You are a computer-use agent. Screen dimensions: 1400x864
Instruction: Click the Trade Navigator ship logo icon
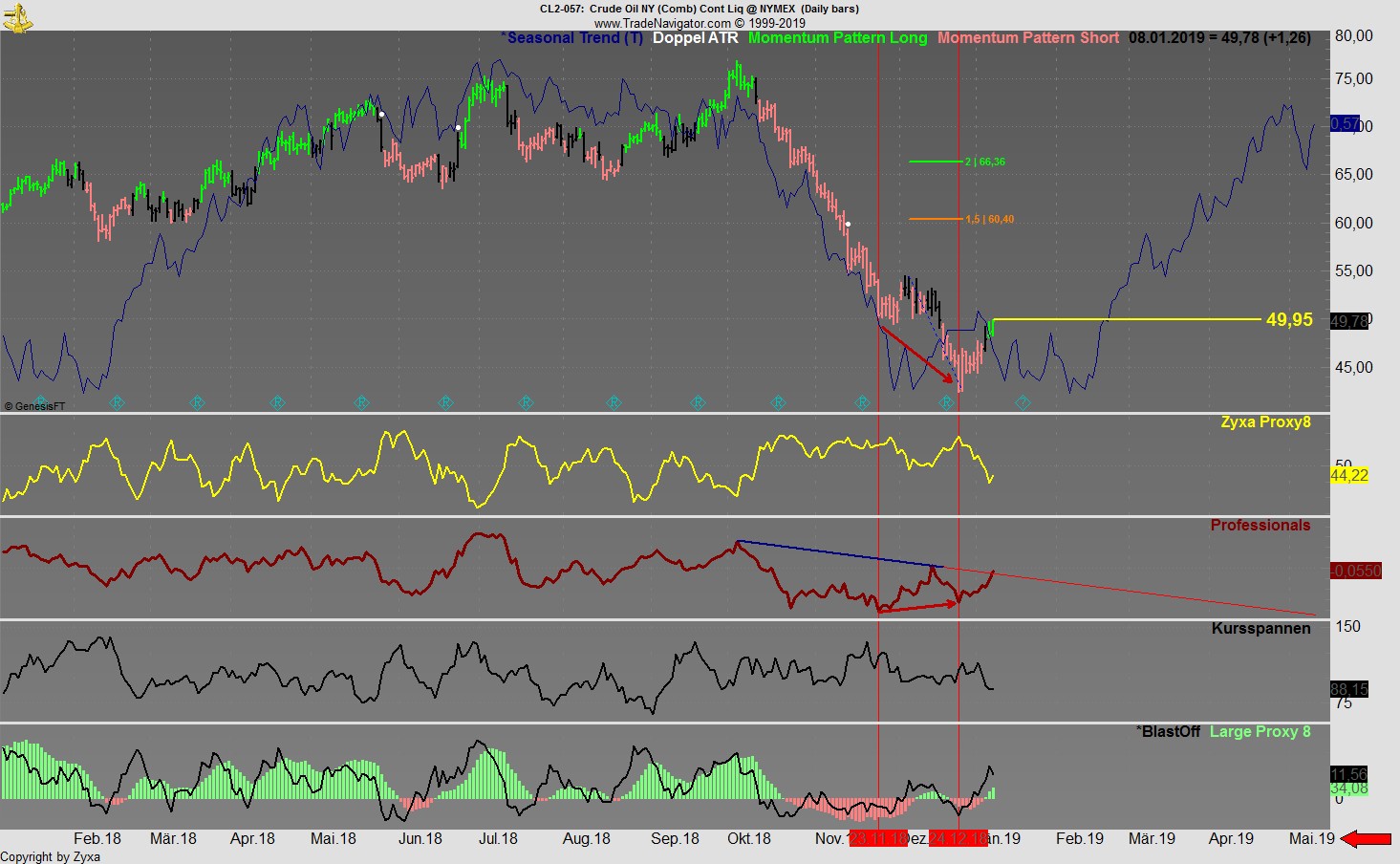point(17,16)
